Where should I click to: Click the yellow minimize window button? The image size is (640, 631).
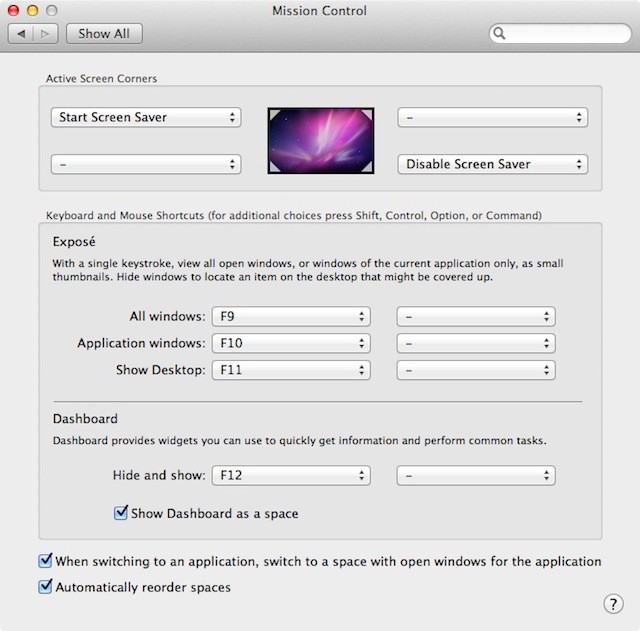pyautogui.click(x=32, y=10)
